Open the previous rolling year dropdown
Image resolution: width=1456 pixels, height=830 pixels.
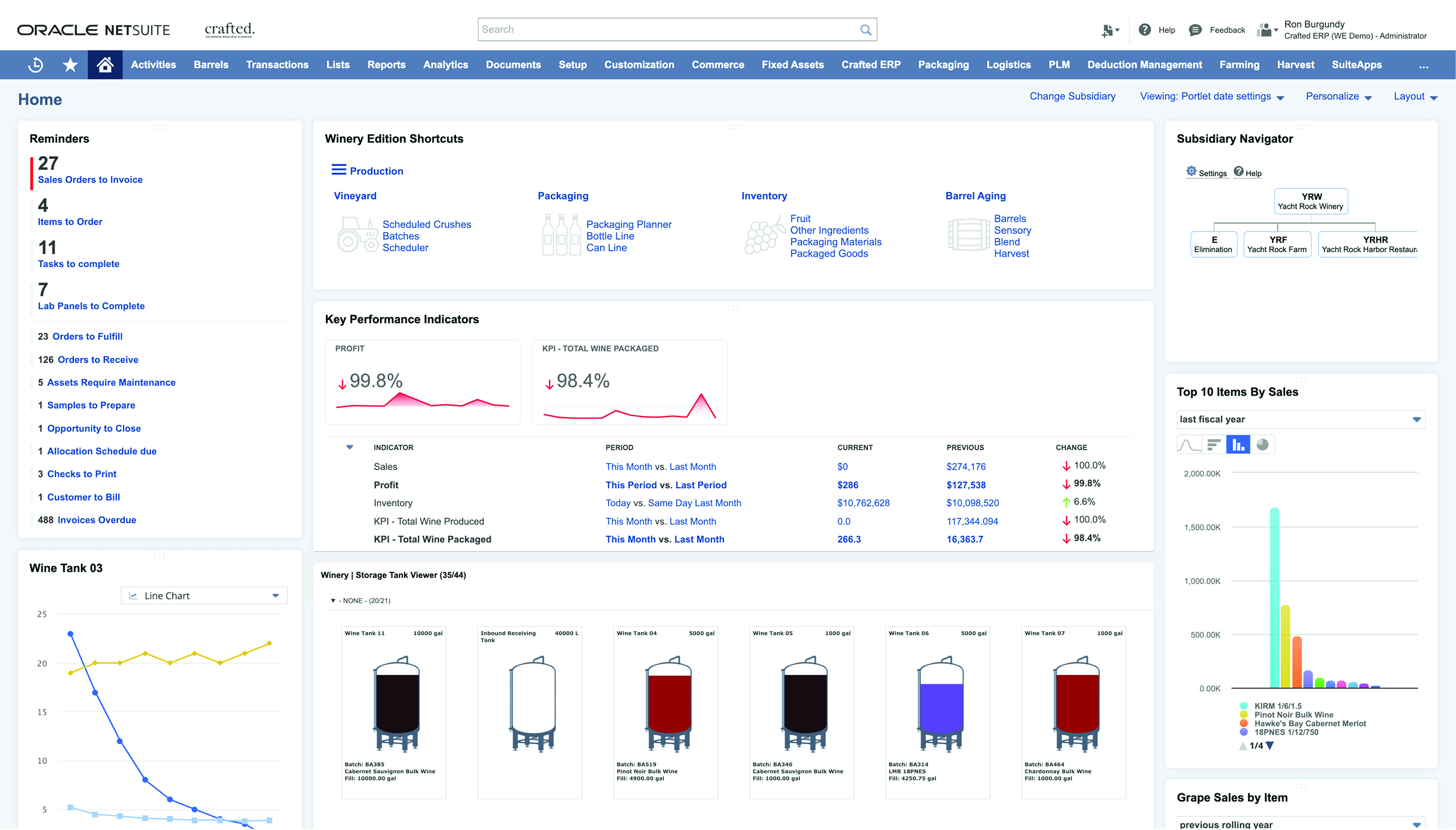(x=1300, y=823)
